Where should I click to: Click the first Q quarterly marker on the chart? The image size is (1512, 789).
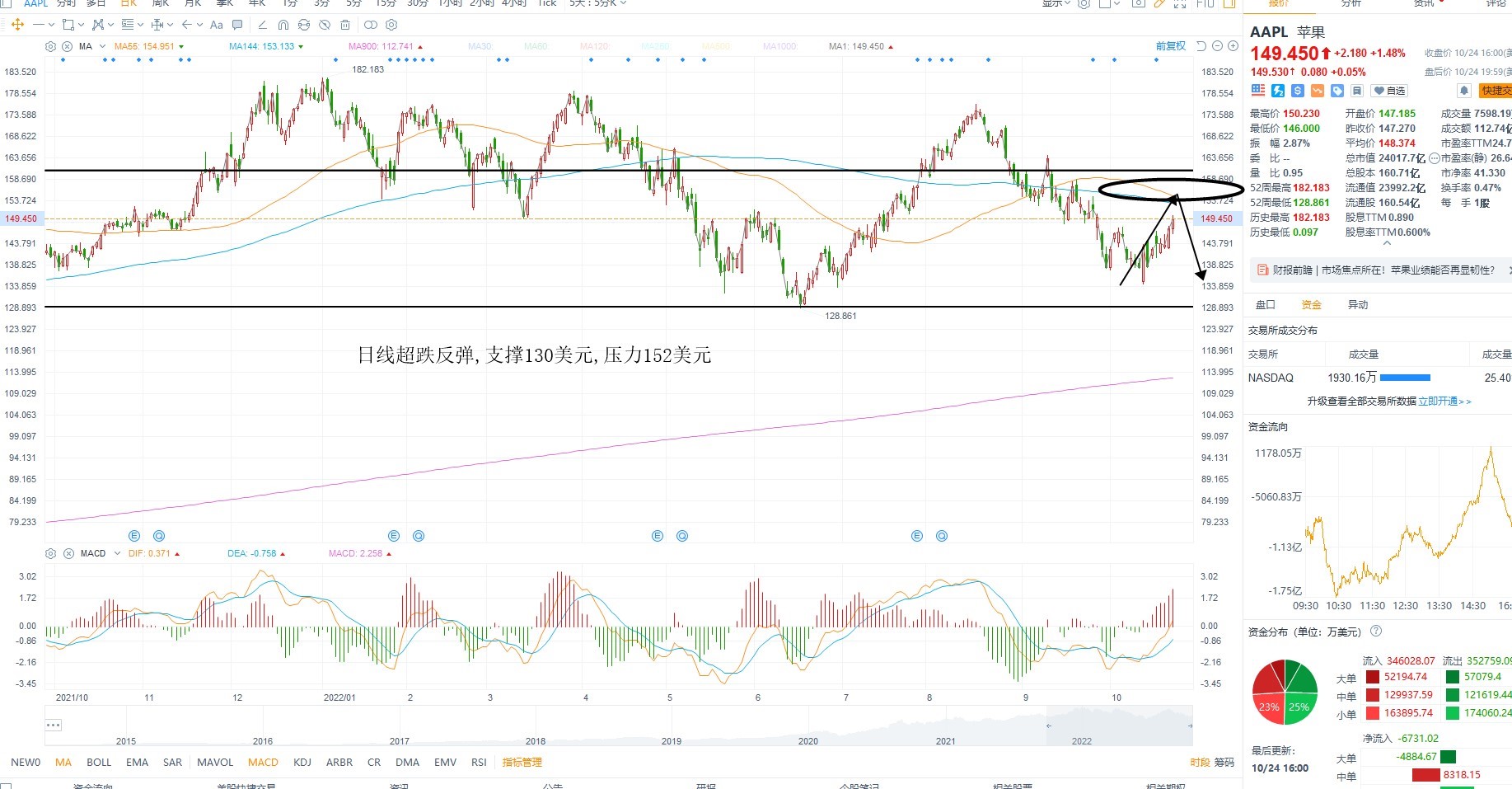point(159,536)
